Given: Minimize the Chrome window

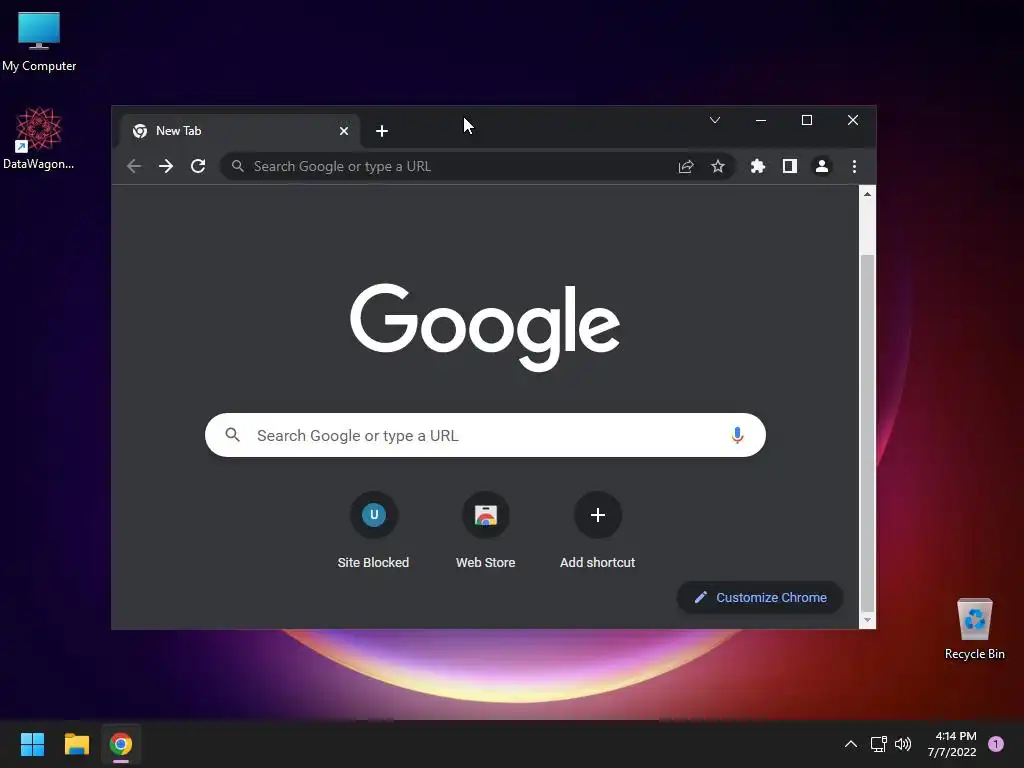Looking at the screenshot, I should tap(761, 120).
